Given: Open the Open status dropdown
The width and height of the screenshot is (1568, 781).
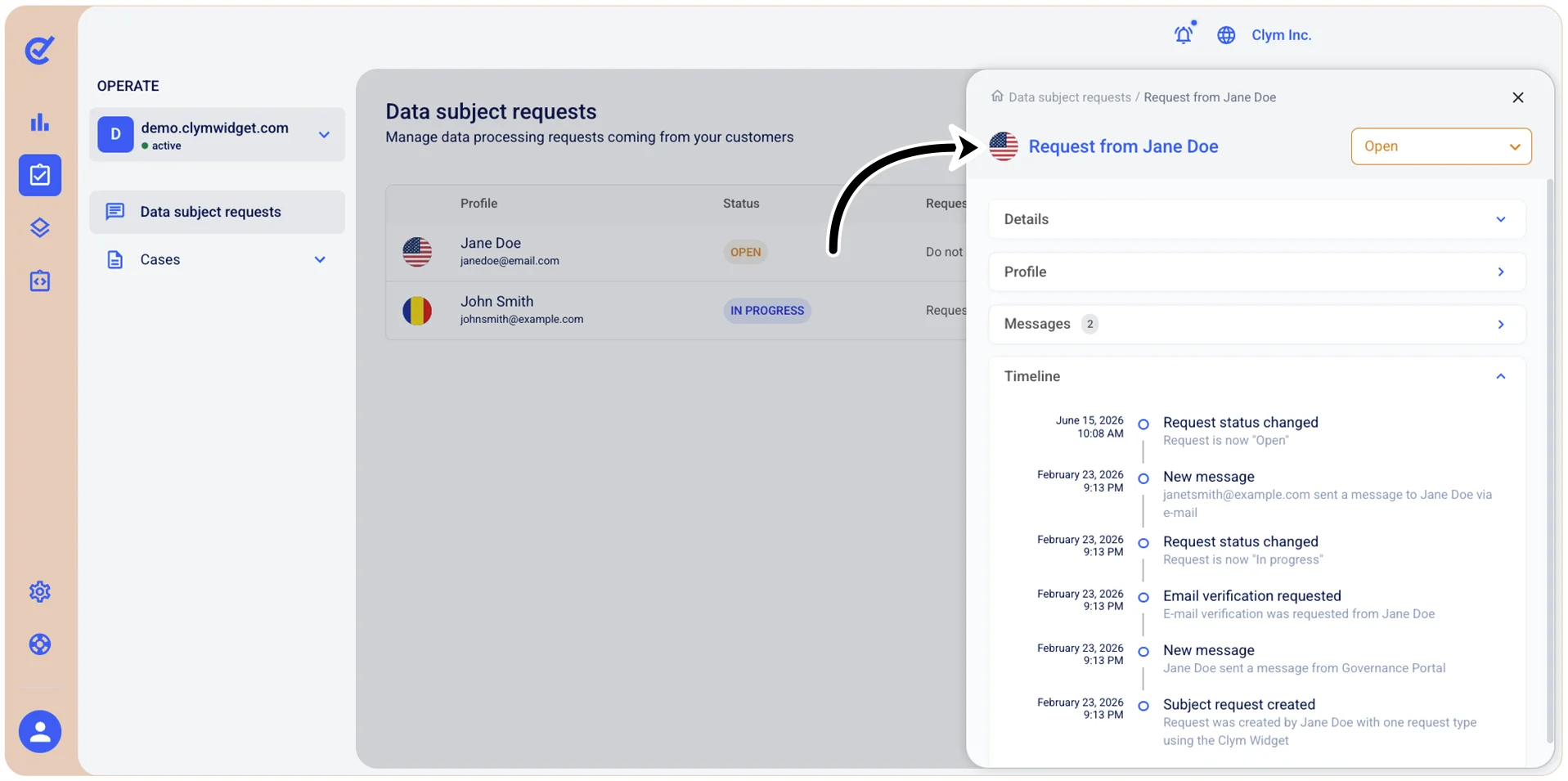Looking at the screenshot, I should tap(1441, 146).
